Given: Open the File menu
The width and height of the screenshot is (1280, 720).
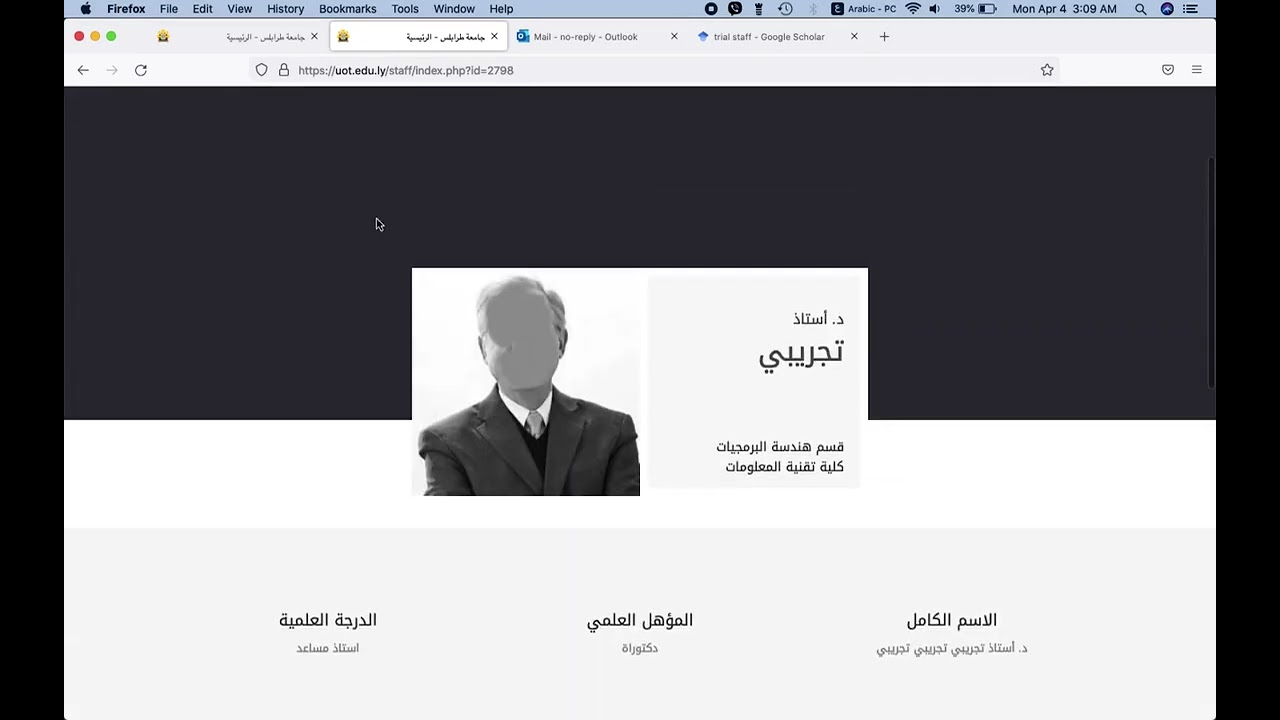Looking at the screenshot, I should point(169,9).
